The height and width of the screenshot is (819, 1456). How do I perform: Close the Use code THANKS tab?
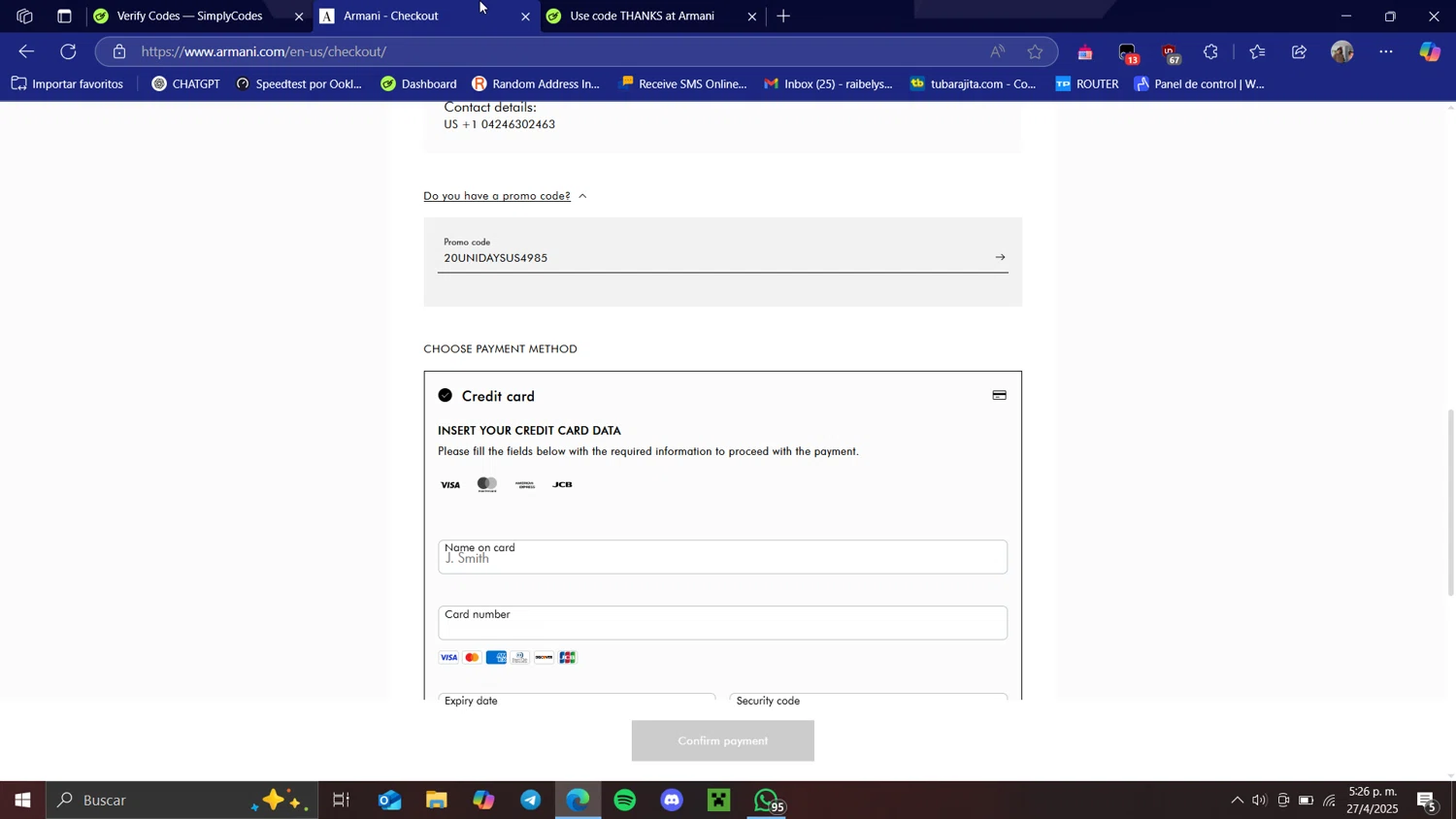(x=752, y=16)
